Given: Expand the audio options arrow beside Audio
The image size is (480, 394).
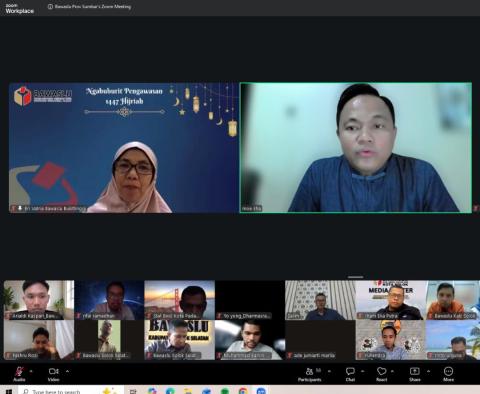Looking at the screenshot, I should coord(31,371).
